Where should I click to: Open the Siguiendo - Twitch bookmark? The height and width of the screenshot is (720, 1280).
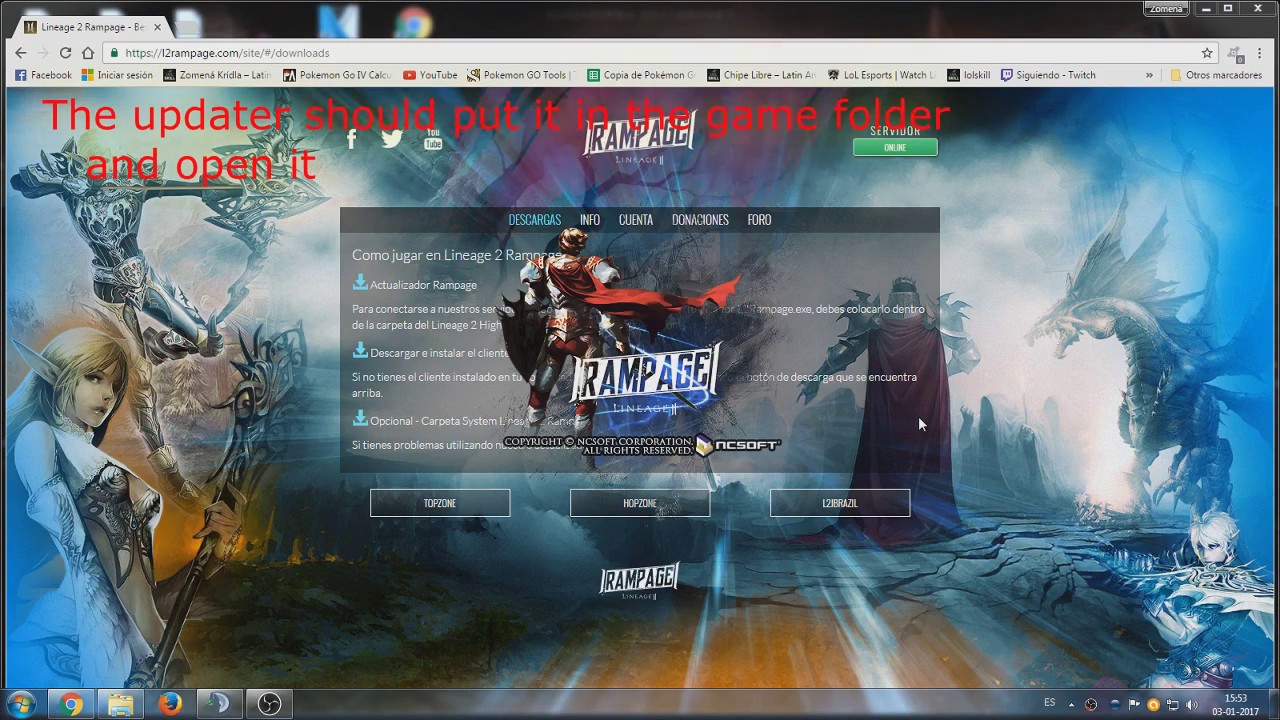pos(1048,75)
